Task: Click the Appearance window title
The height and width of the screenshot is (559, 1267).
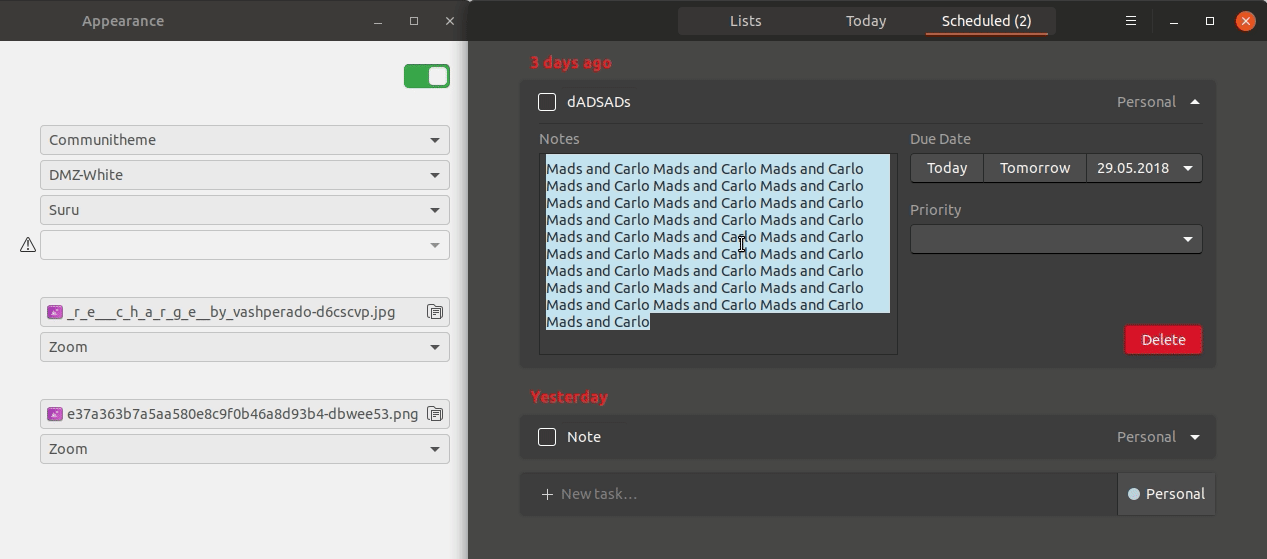Action: pos(123,21)
